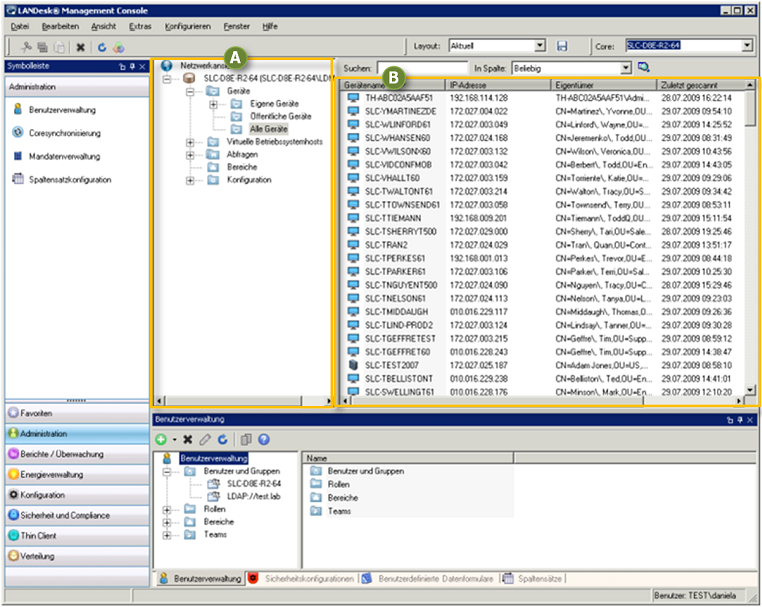Collapse the Geräte tree node
This screenshot has width=762, height=607.
[190, 91]
